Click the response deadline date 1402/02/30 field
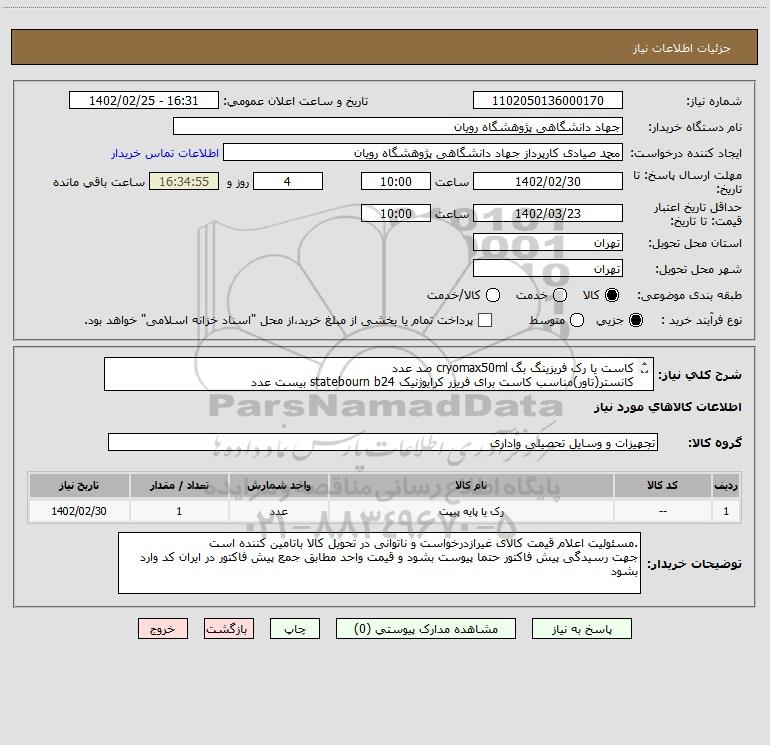Screen dimensions: 770x745 548,181
